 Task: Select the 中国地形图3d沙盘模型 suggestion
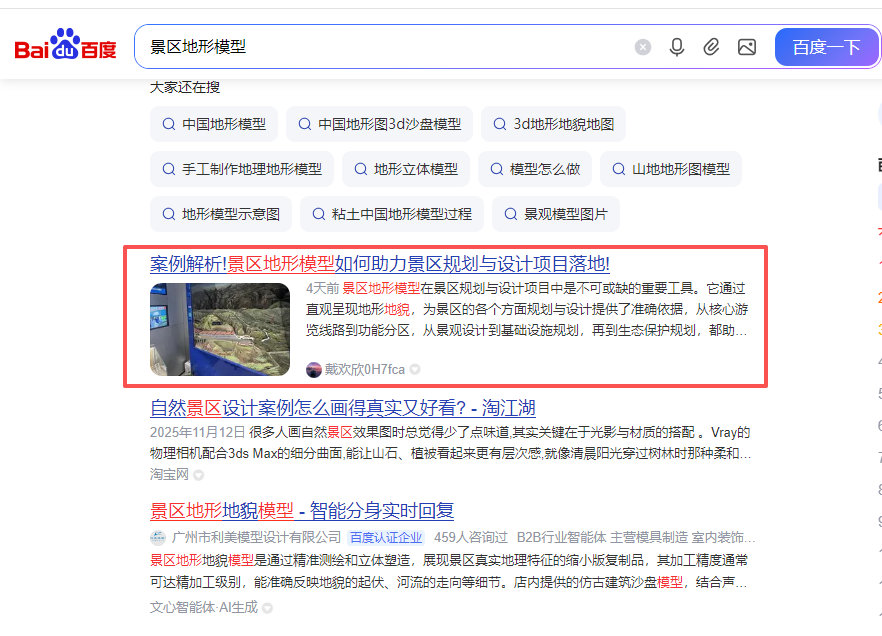378,125
